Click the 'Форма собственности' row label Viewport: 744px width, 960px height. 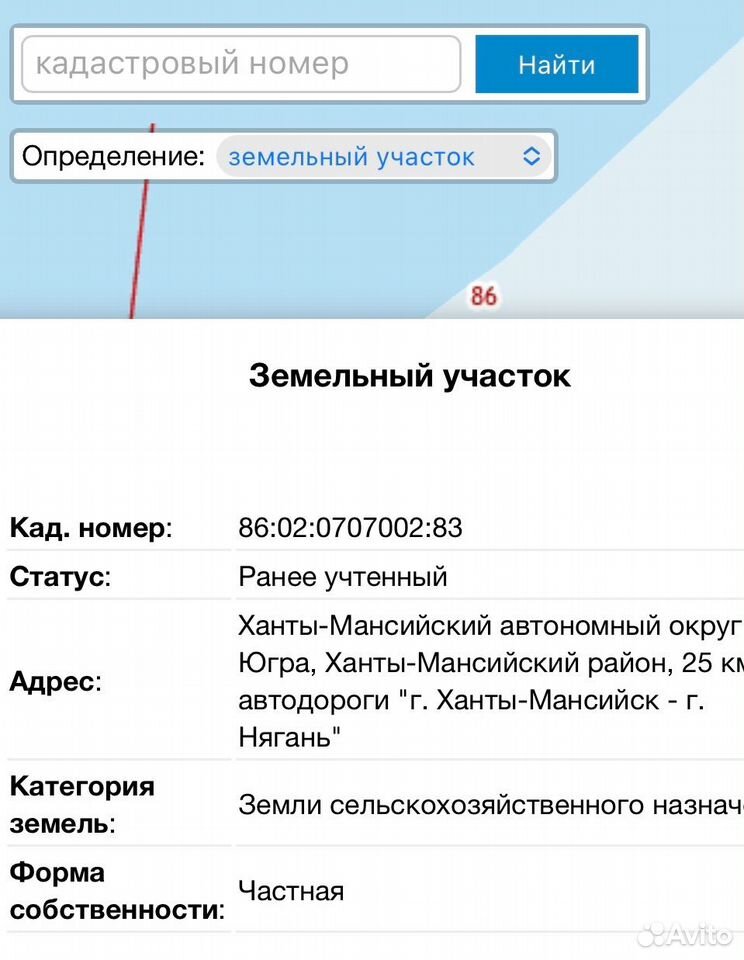(118, 891)
